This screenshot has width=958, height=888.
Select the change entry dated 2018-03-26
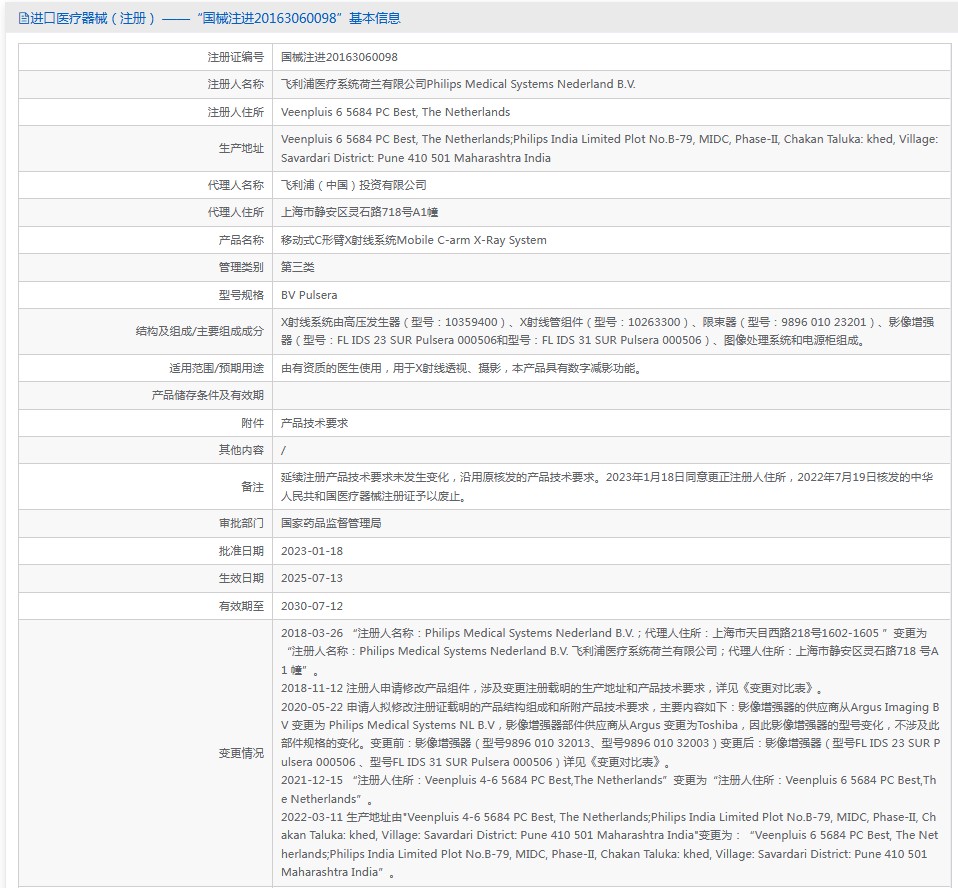pyautogui.click(x=610, y=651)
